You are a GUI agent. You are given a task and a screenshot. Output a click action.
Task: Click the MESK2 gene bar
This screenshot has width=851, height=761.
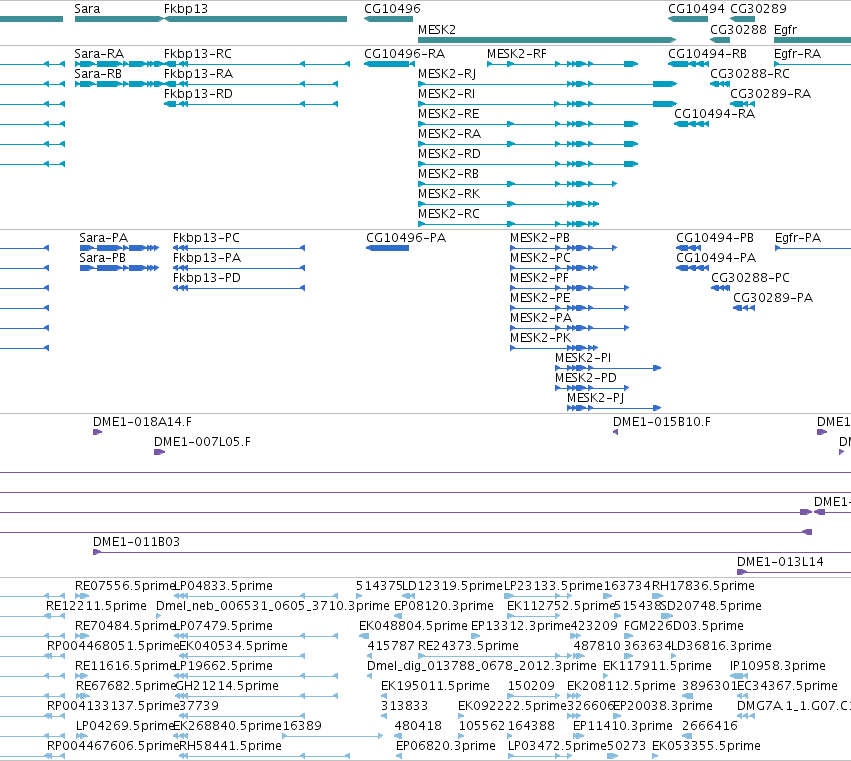(x=547, y=40)
